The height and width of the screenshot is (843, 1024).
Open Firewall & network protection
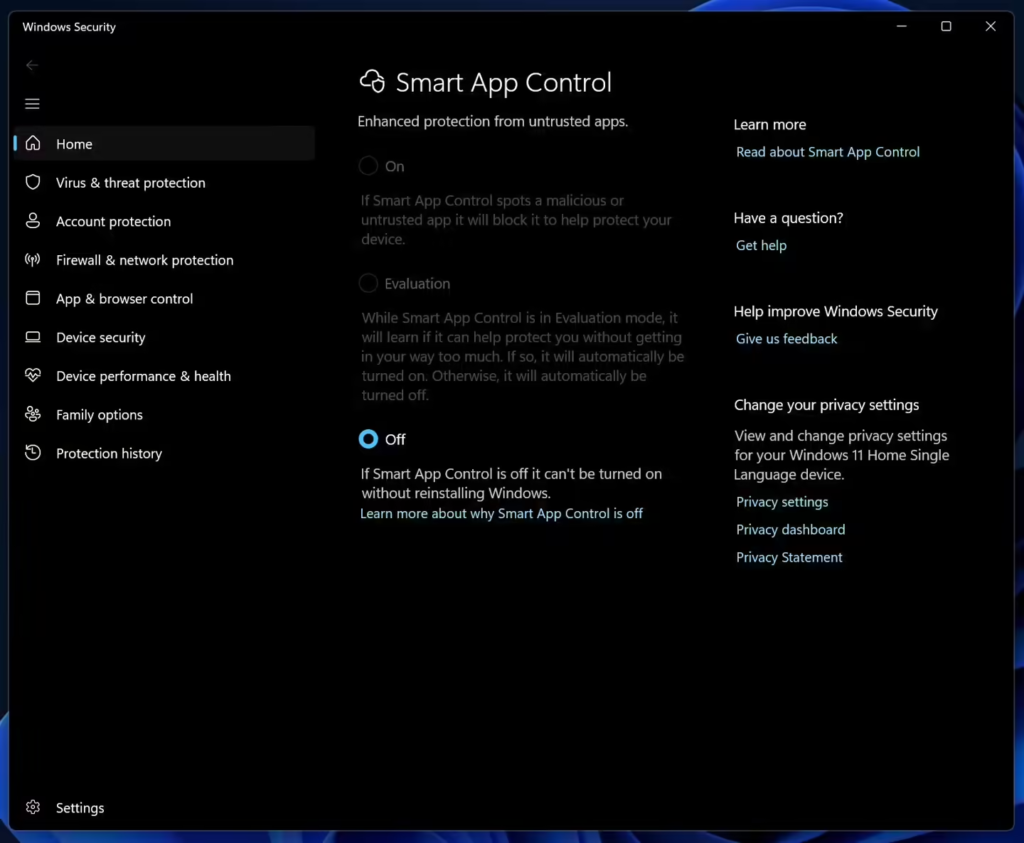(143, 260)
